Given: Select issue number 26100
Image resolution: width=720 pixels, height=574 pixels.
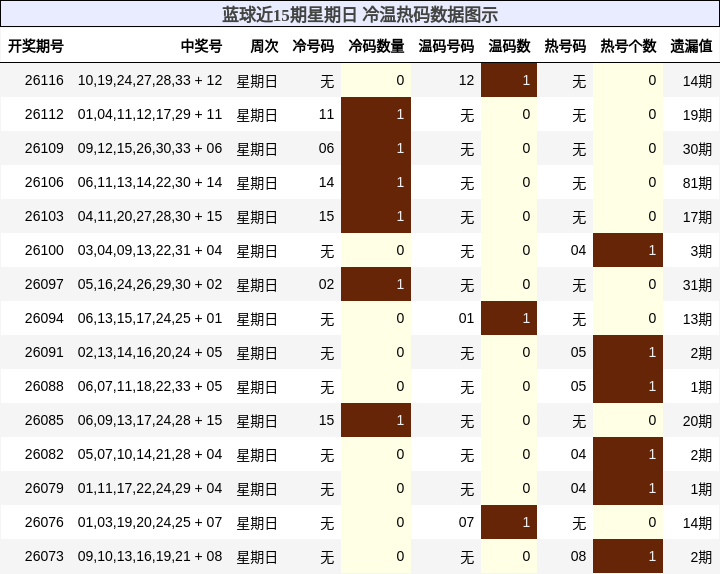Looking at the screenshot, I should pos(44,250).
